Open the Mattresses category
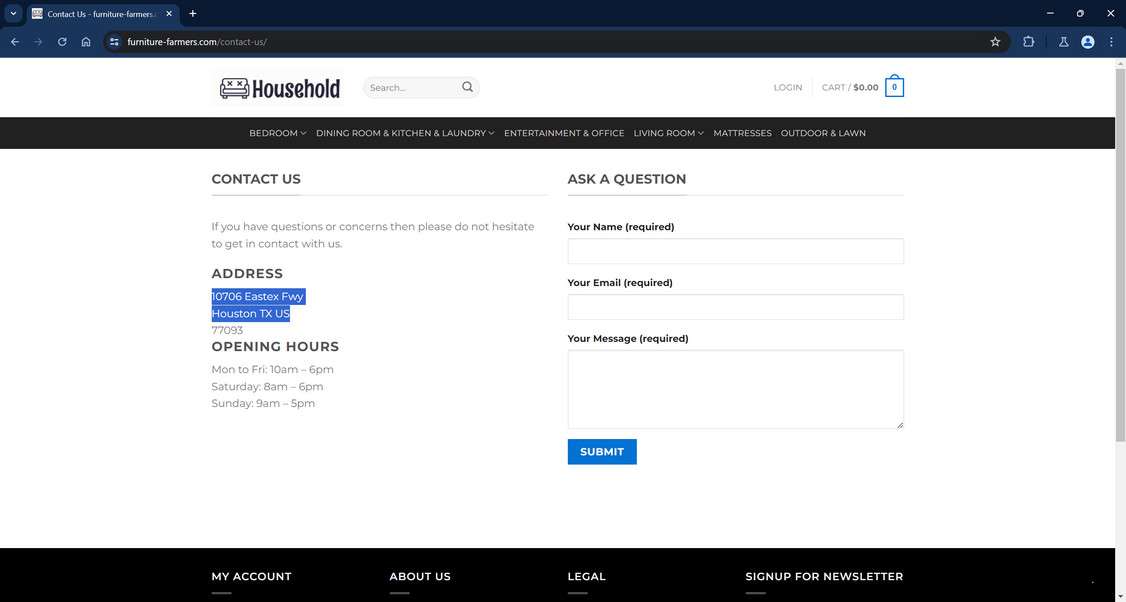 pos(742,133)
